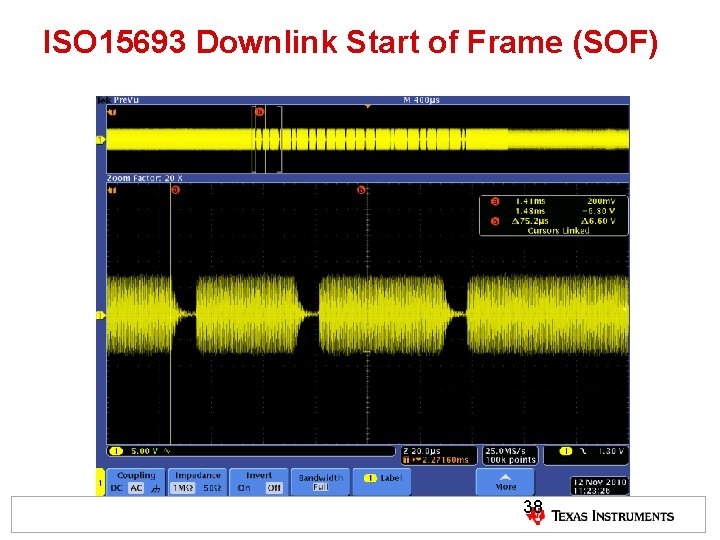Screen dimensions: 720x540
Task: Click the Coupling menu heading
Action: click(136, 475)
